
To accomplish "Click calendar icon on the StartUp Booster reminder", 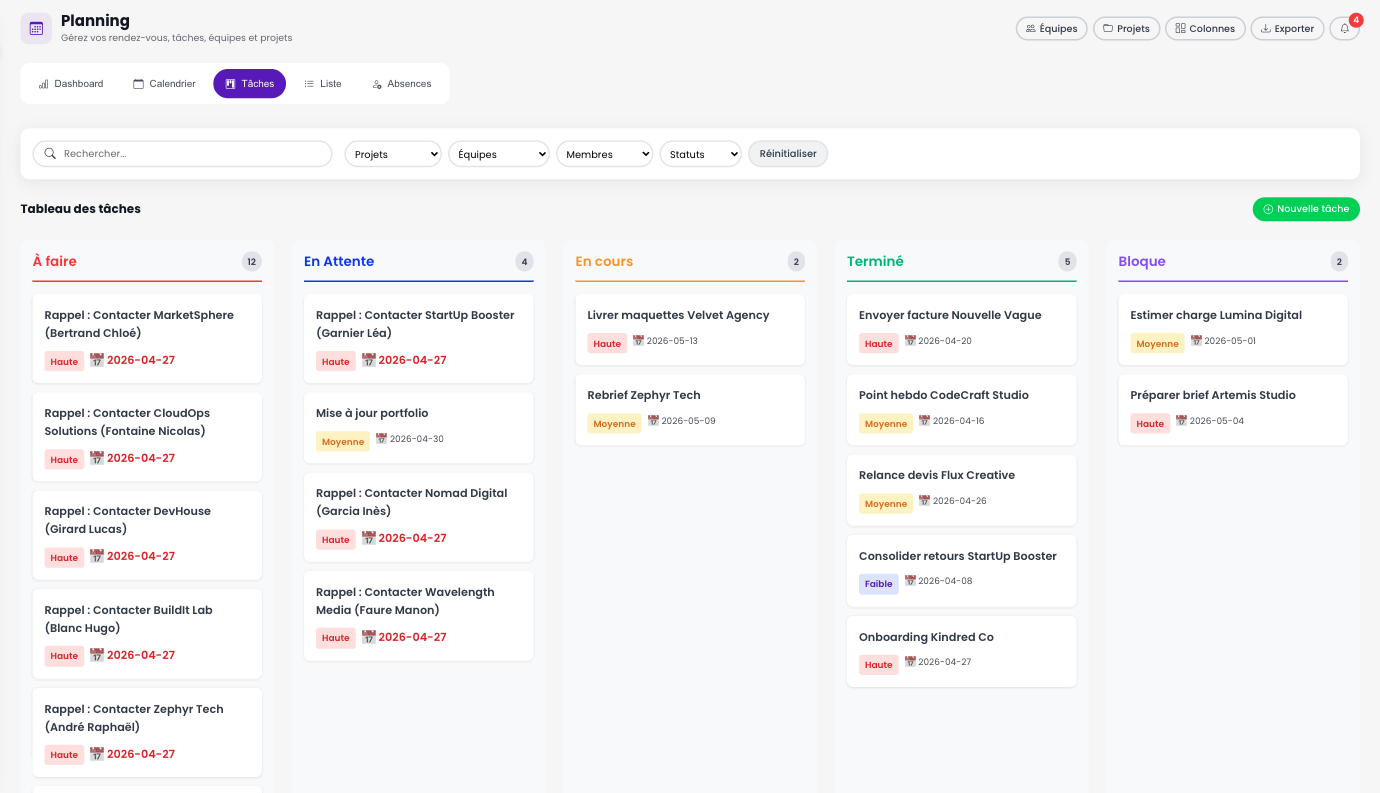I will (368, 360).
